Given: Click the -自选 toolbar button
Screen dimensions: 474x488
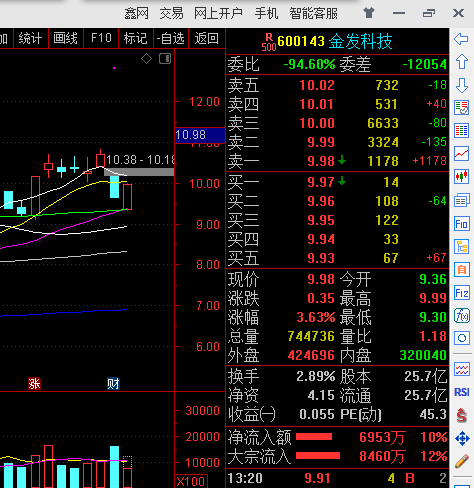Looking at the screenshot, I should (171, 38).
